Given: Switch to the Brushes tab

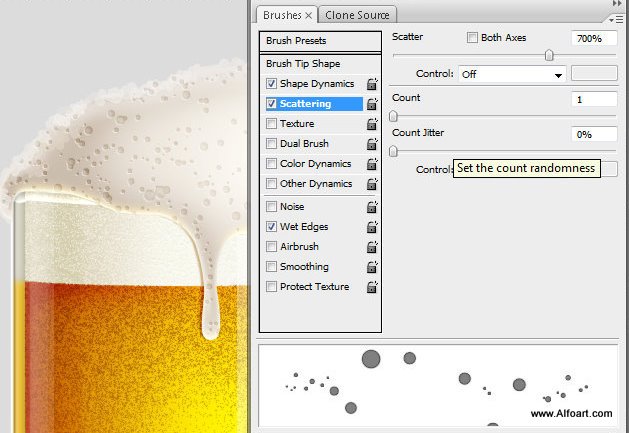Looking at the screenshot, I should click(282, 15).
